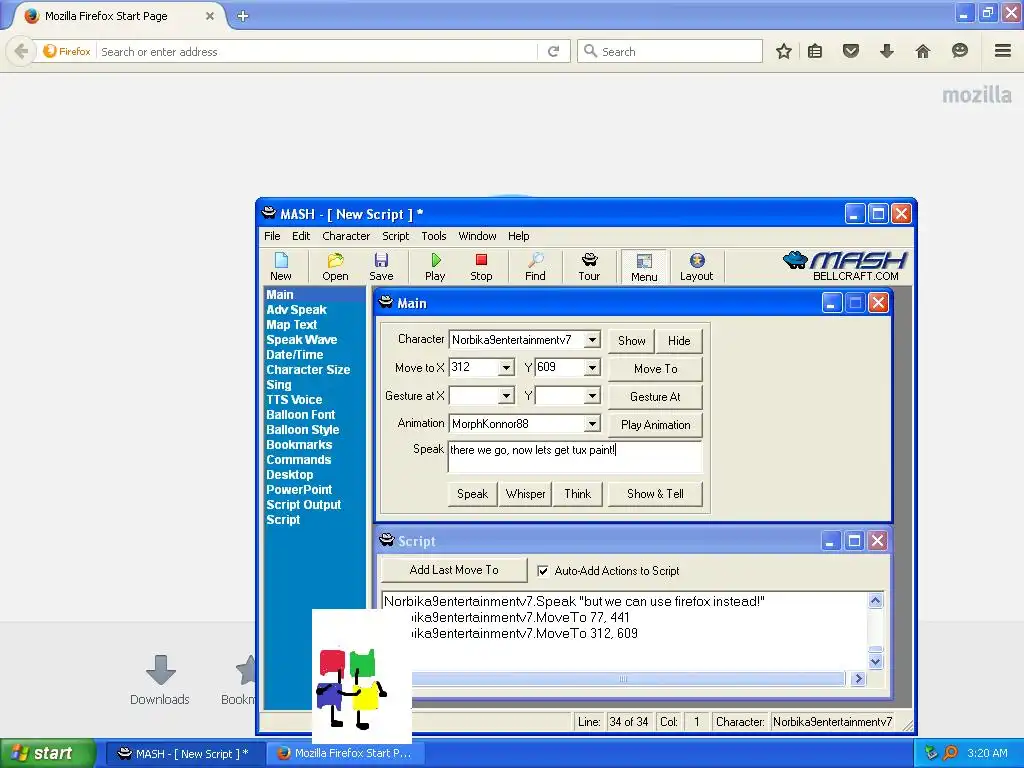Image resolution: width=1024 pixels, height=768 pixels.
Task: Click the Think button
Action: (x=578, y=494)
